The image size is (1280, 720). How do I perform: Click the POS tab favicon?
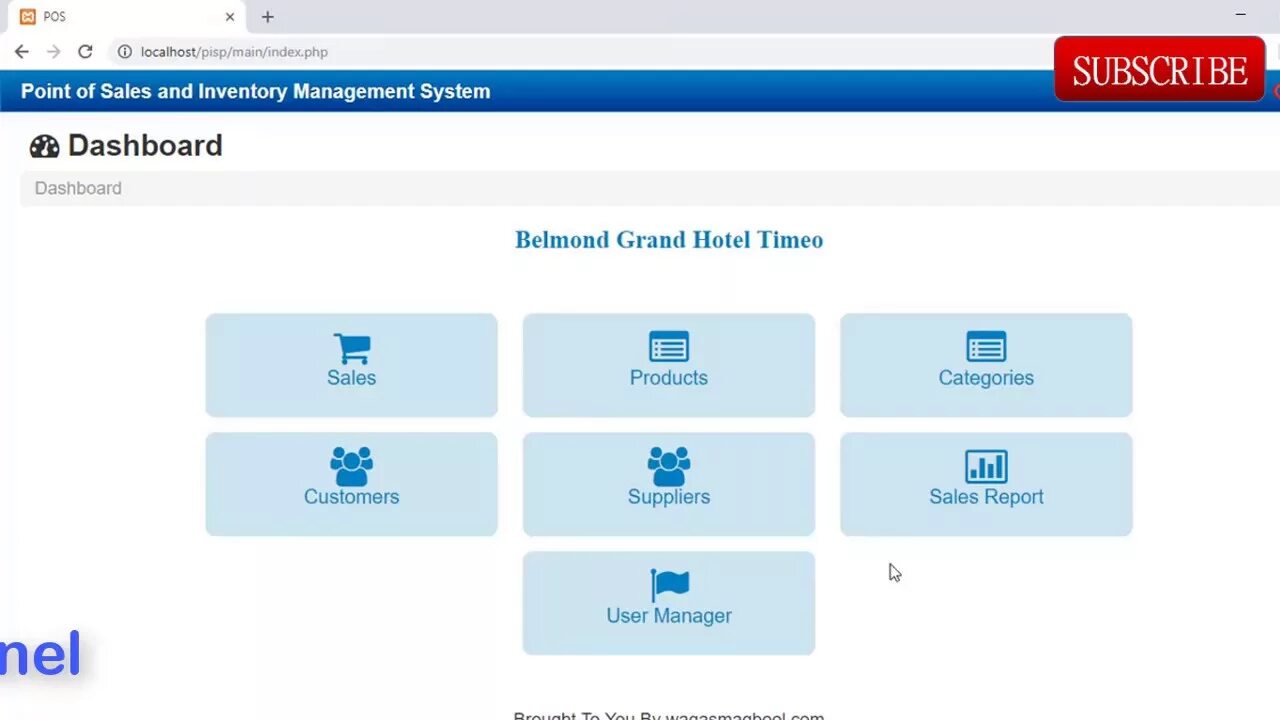28,17
